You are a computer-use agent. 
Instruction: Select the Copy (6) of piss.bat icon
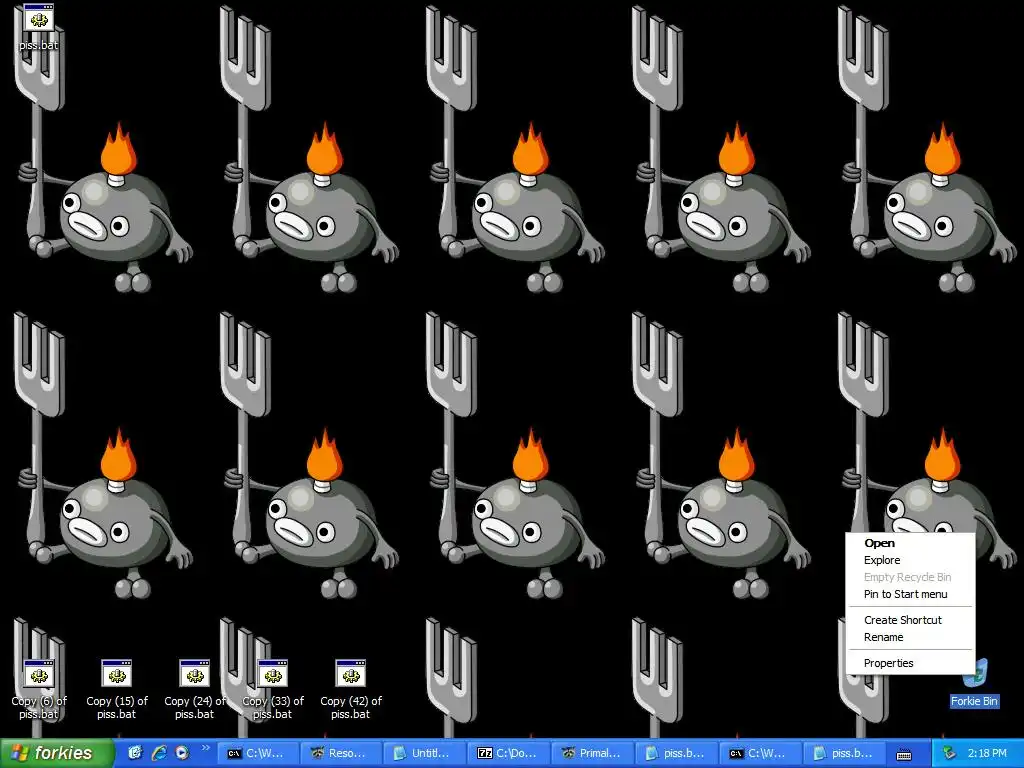pyautogui.click(x=39, y=689)
